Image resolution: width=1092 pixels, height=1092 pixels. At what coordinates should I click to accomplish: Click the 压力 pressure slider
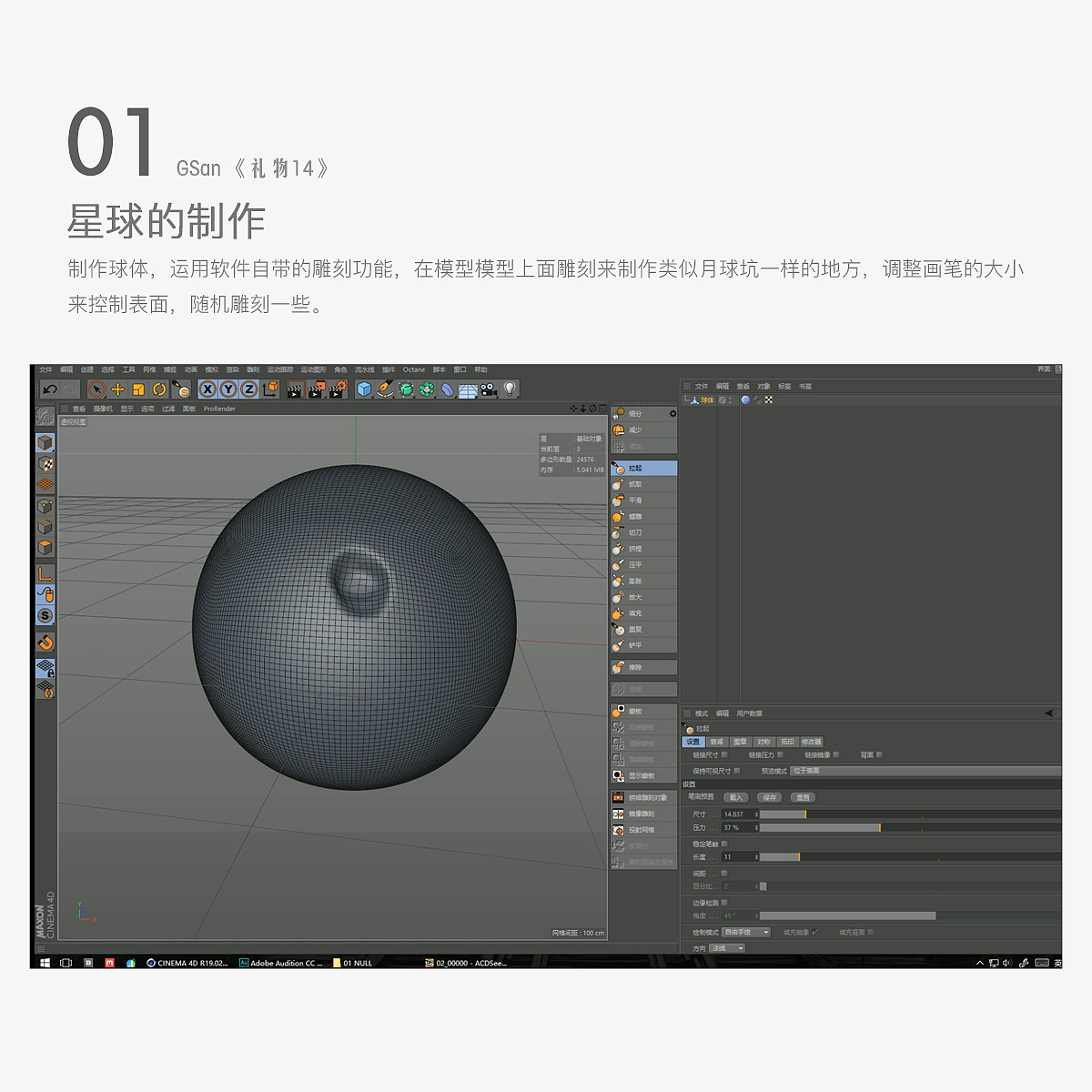pyautogui.click(x=910, y=828)
